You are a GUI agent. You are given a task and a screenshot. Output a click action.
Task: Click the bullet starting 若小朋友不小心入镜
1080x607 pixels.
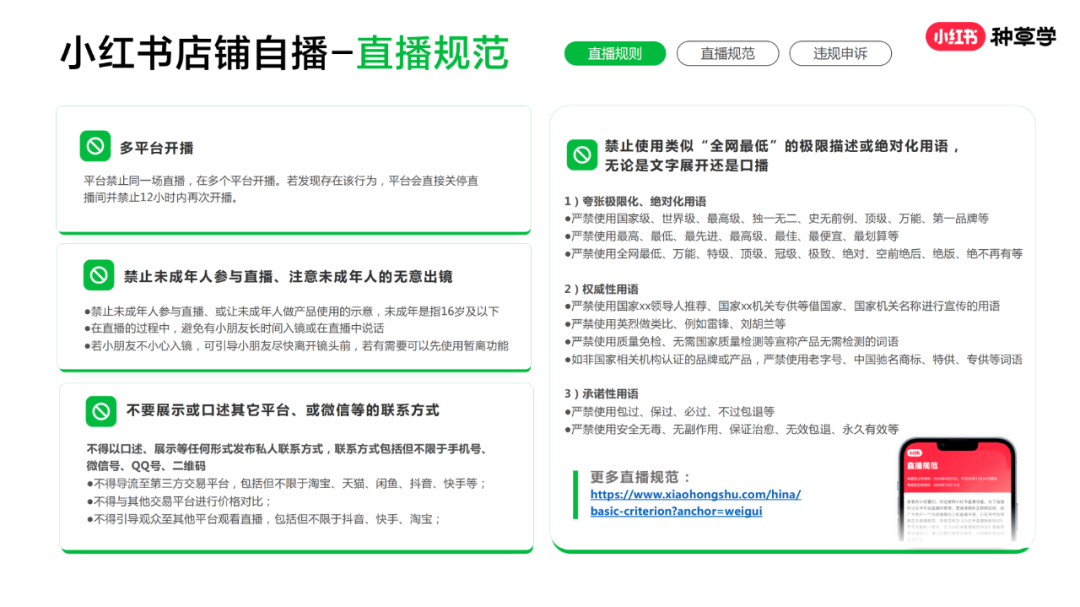coord(296,346)
